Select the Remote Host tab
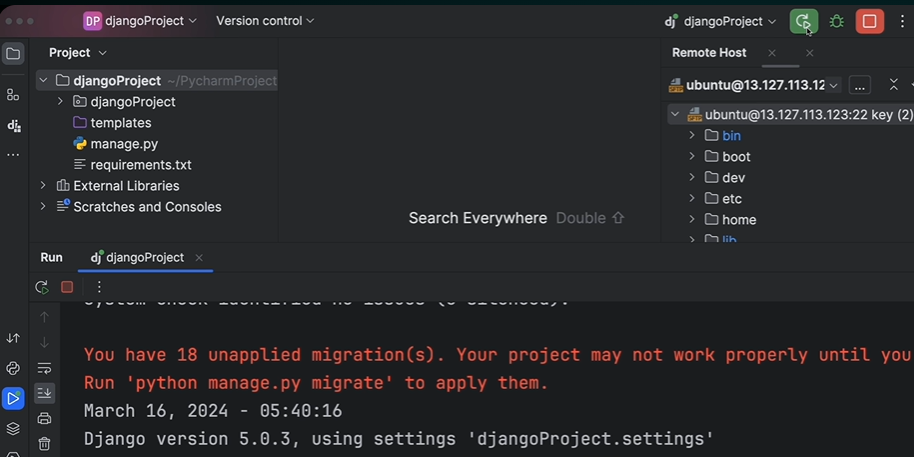This screenshot has height=457, width=914. tap(709, 53)
